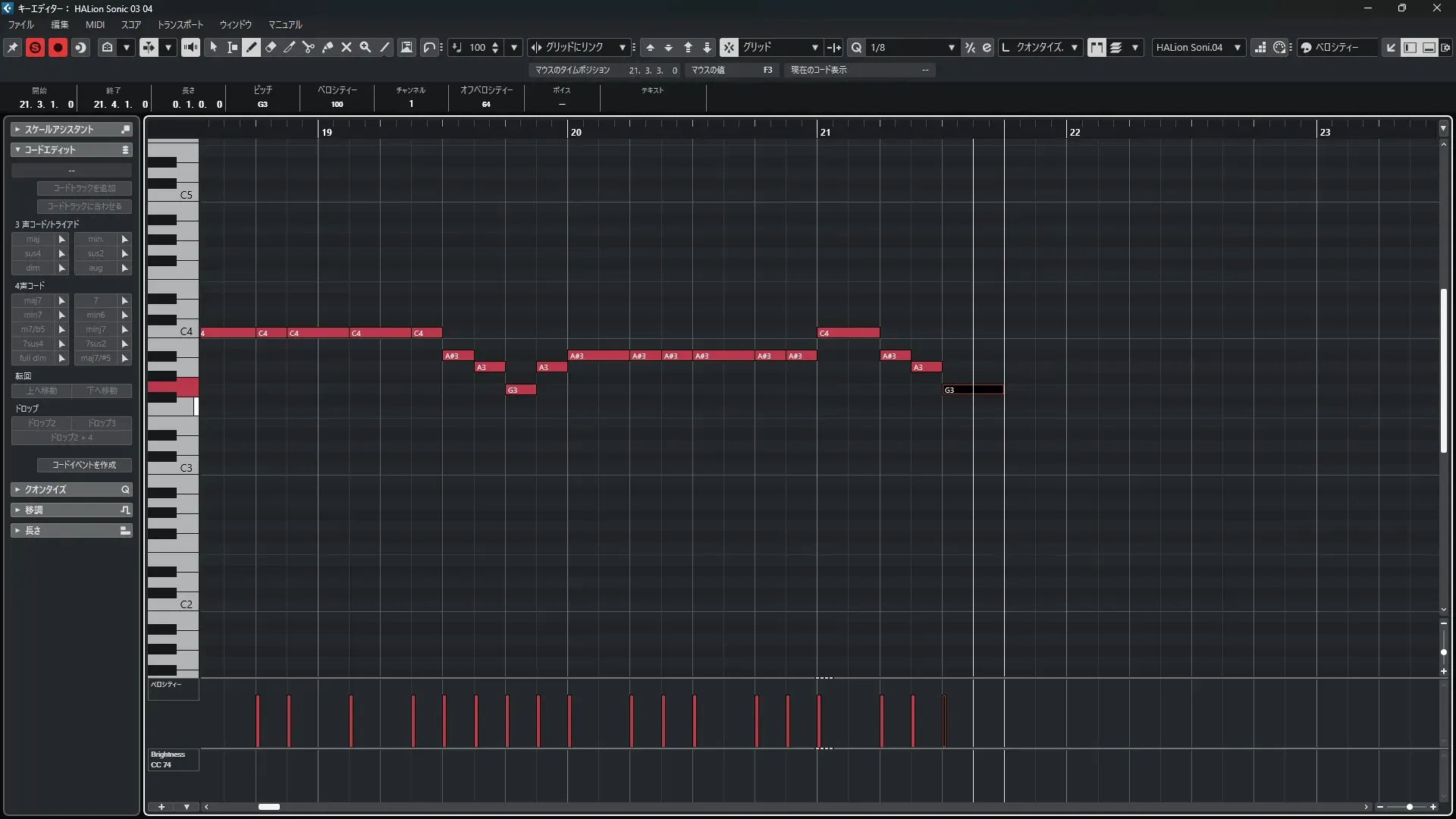
Task: Select the Mute X tool
Action: click(347, 47)
